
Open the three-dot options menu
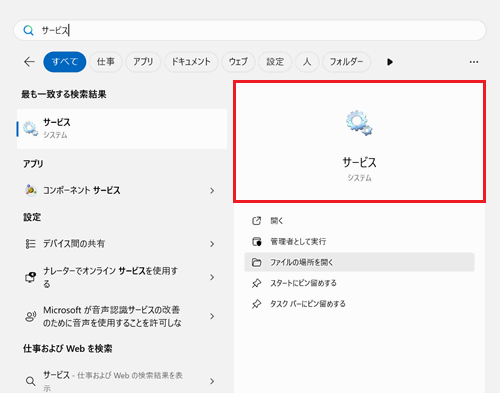pos(474,62)
